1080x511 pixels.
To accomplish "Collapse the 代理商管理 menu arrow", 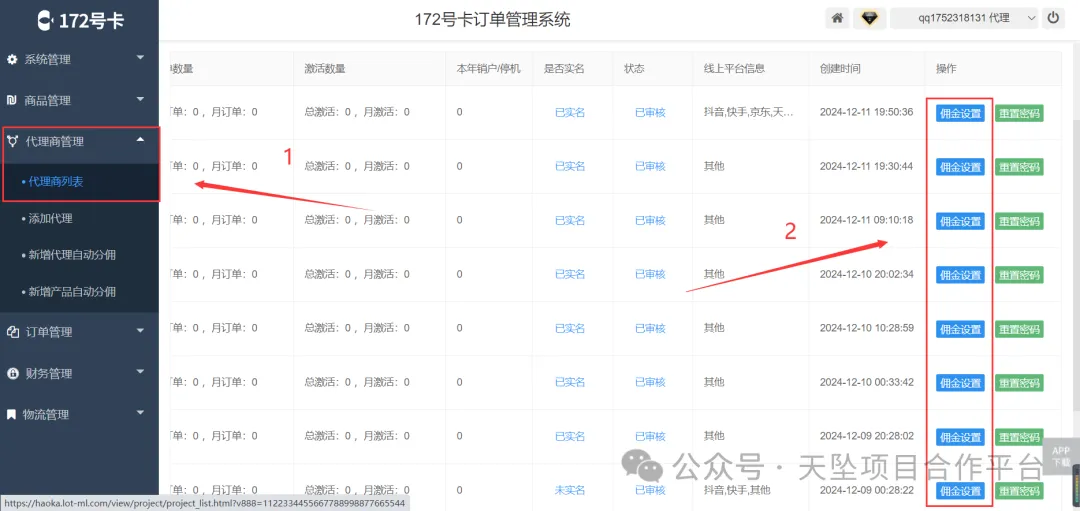I will [141, 139].
